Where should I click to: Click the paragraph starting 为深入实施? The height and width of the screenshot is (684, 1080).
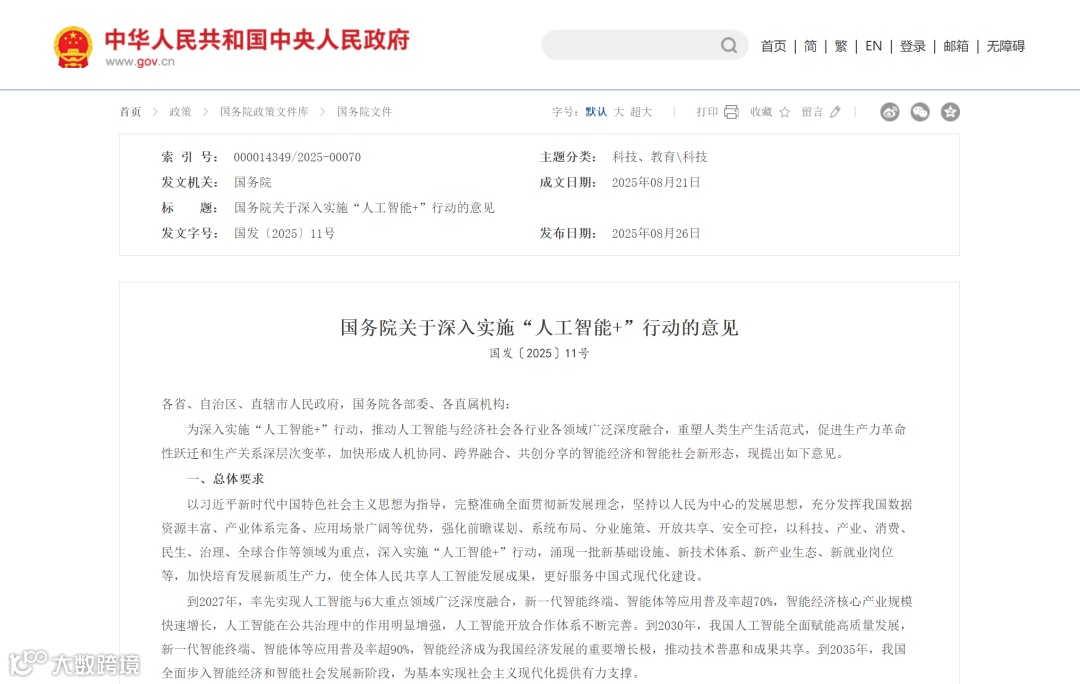[534, 442]
